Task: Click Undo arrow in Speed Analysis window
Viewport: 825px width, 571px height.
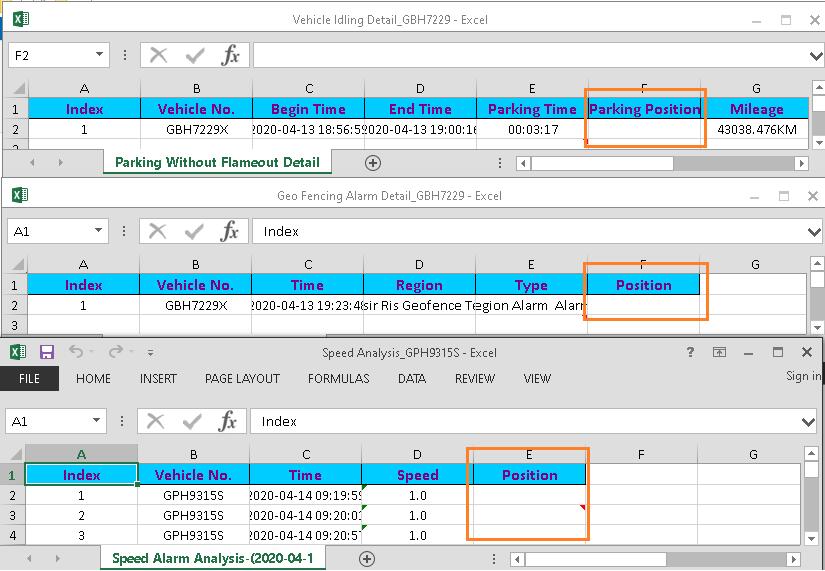Action: [x=76, y=351]
